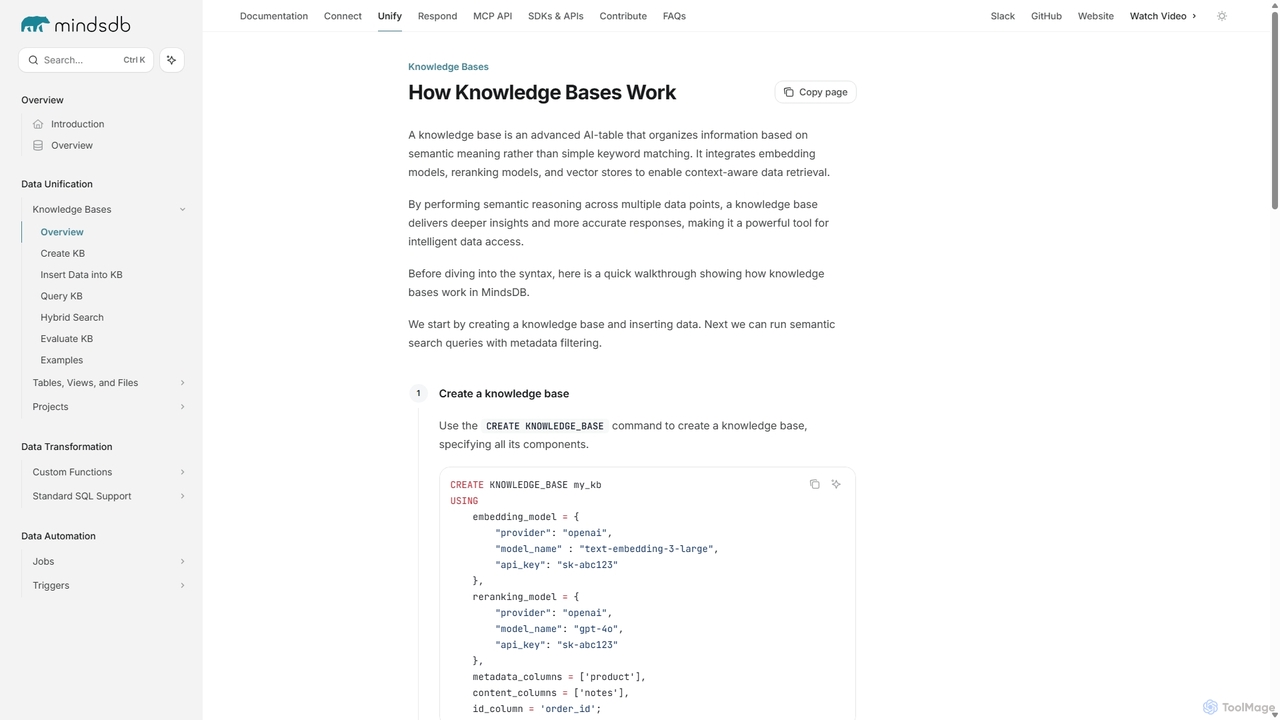Click the Data Automation heading

click(58, 536)
